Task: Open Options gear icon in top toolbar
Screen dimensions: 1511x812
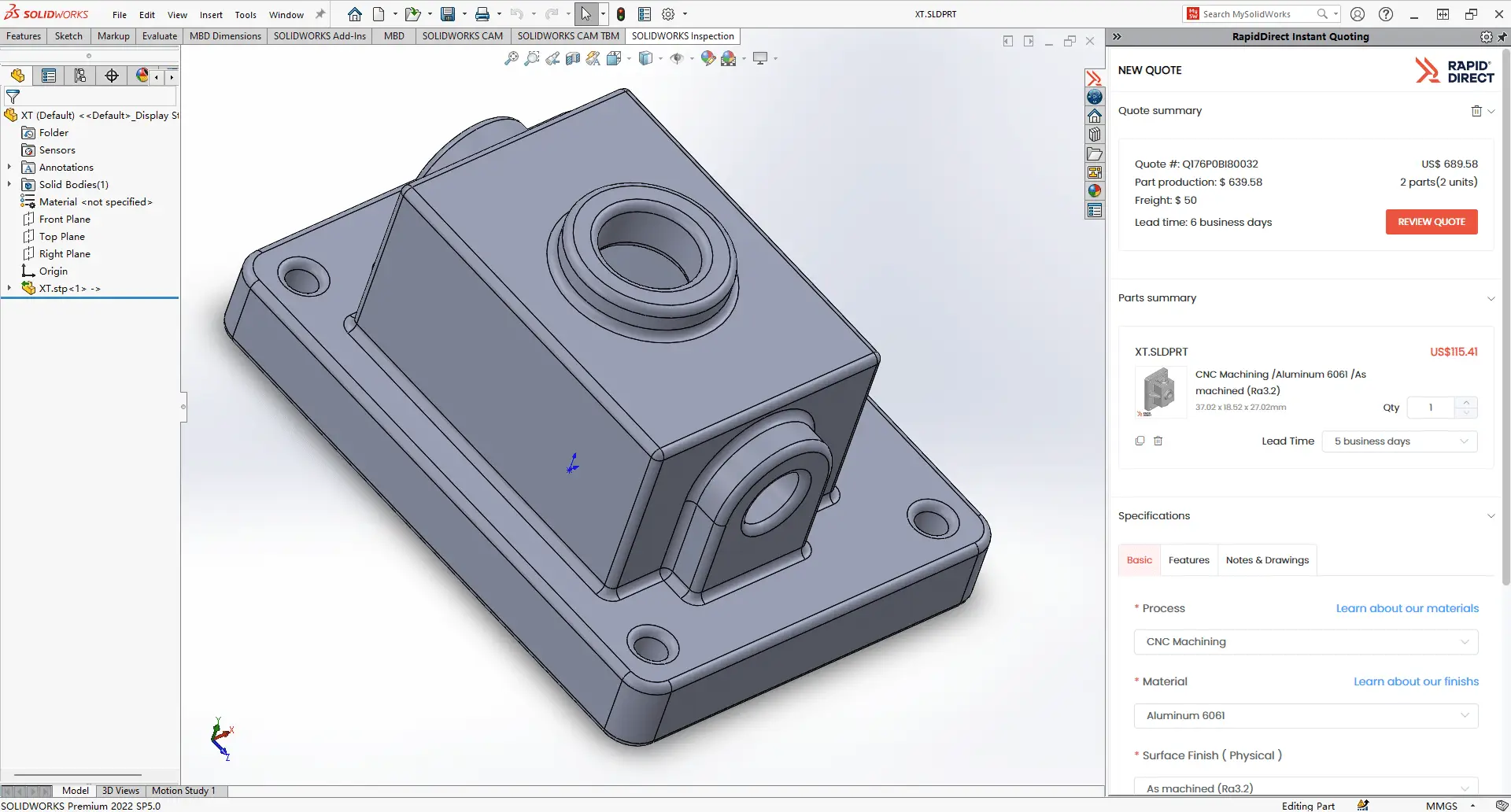Action: [x=668, y=14]
